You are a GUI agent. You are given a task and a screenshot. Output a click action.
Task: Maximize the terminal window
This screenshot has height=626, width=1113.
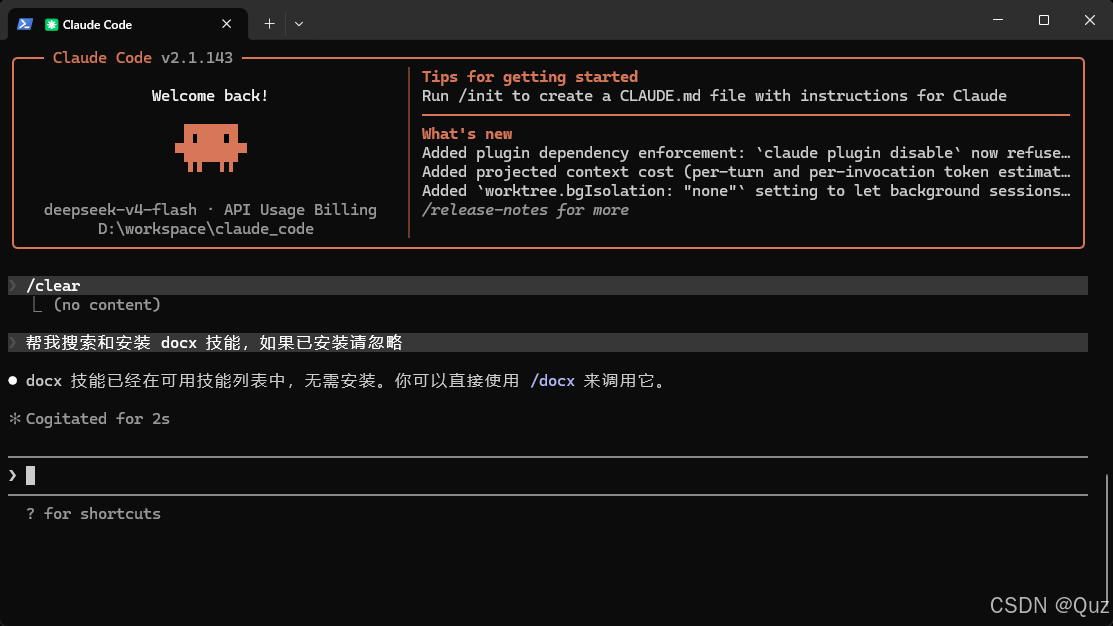pyautogui.click(x=1043, y=20)
